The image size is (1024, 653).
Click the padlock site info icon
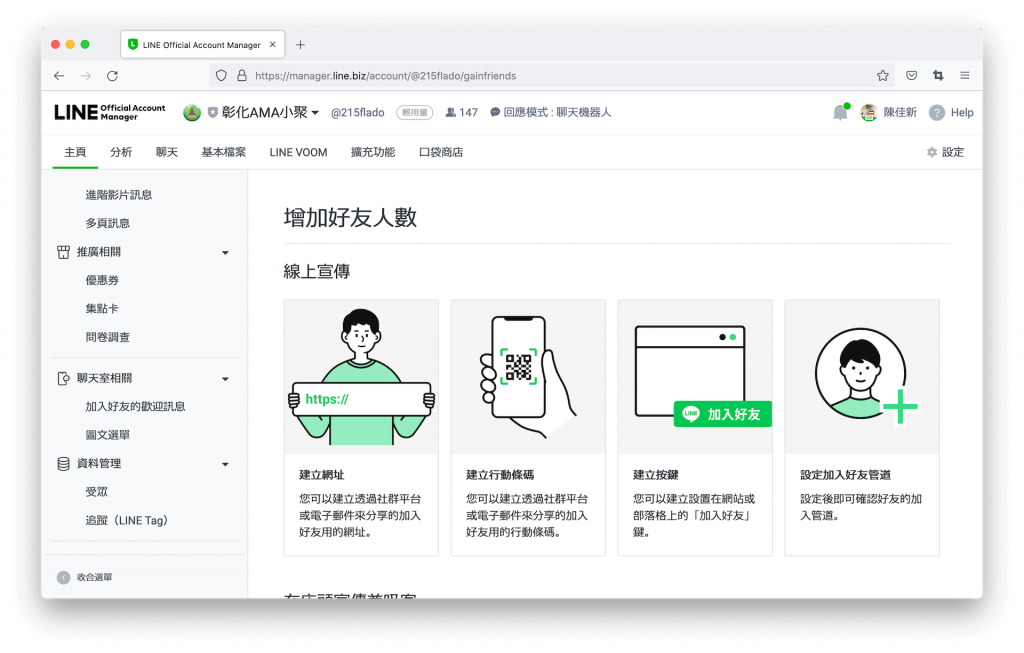(242, 76)
